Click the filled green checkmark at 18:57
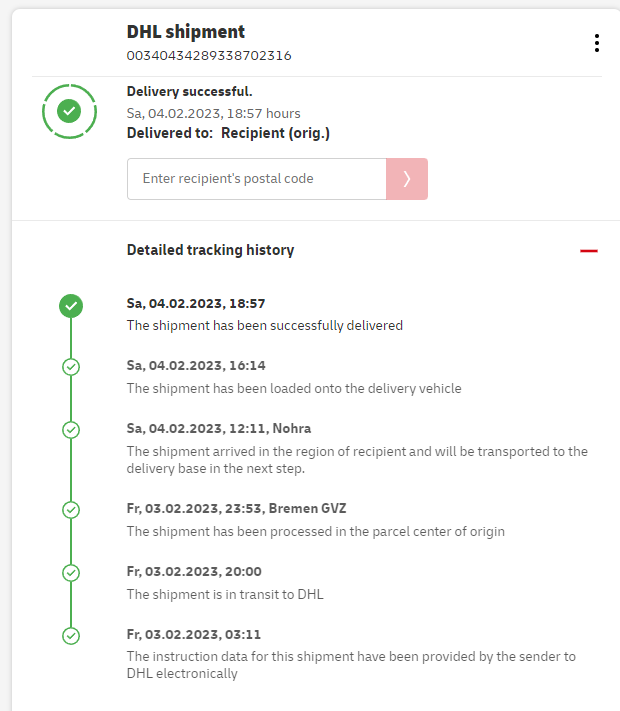 tap(70, 307)
